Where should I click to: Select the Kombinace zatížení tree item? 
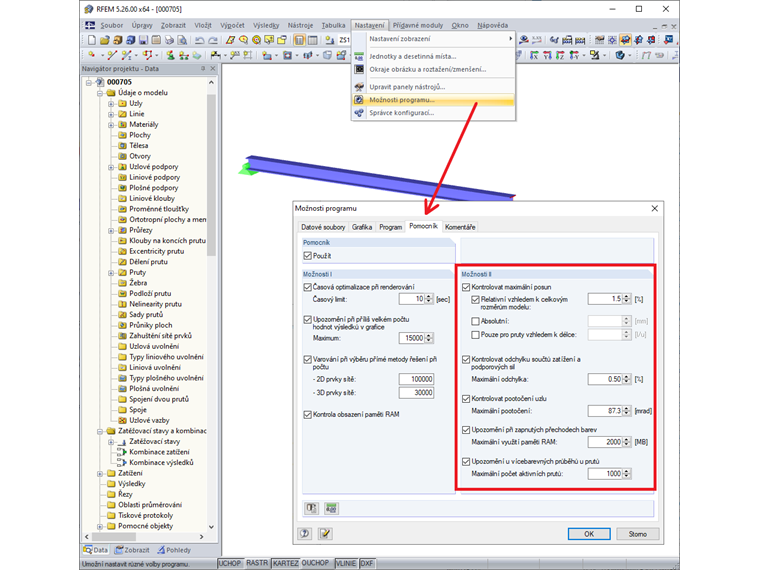159,452
